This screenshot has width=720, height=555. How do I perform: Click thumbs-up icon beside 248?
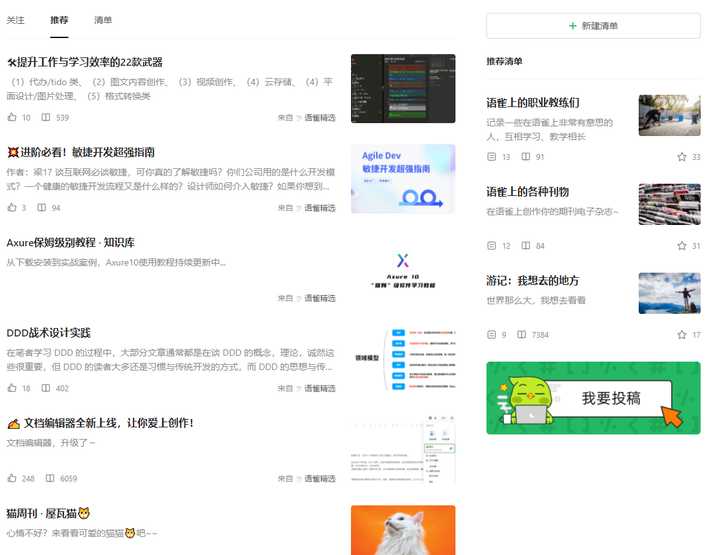[x=12, y=478]
